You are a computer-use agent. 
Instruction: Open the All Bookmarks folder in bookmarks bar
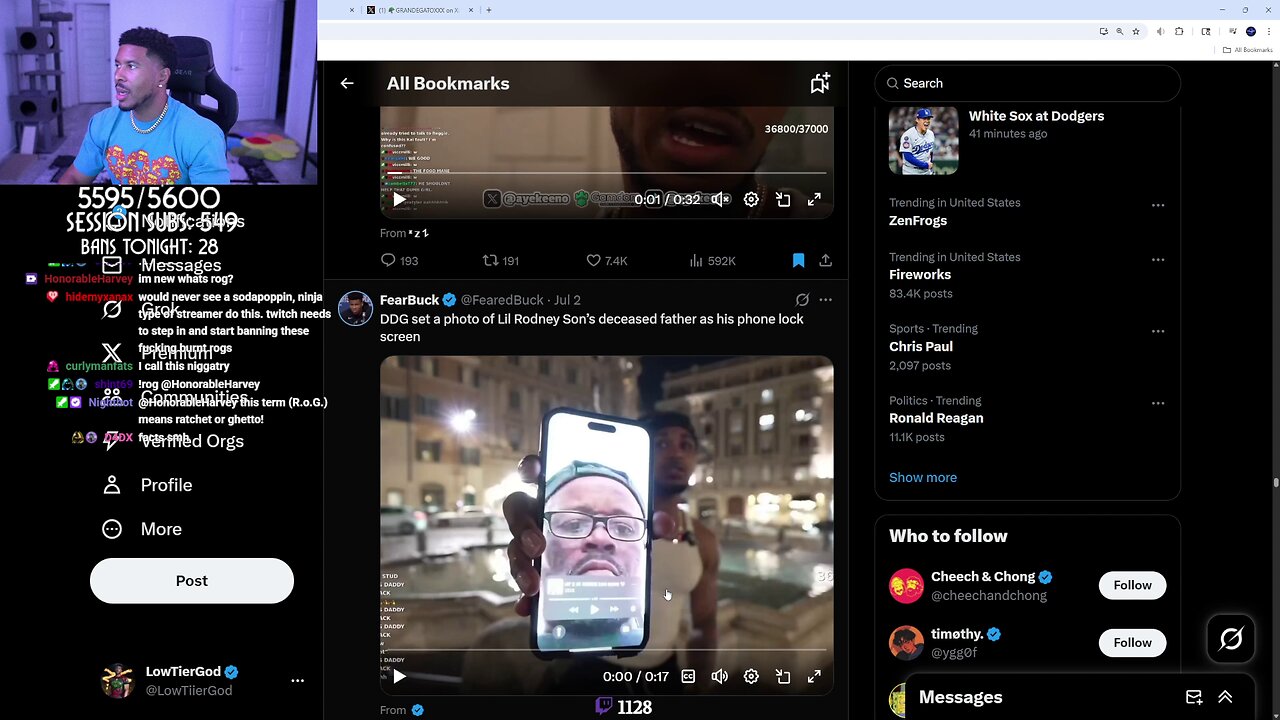click(x=1248, y=50)
